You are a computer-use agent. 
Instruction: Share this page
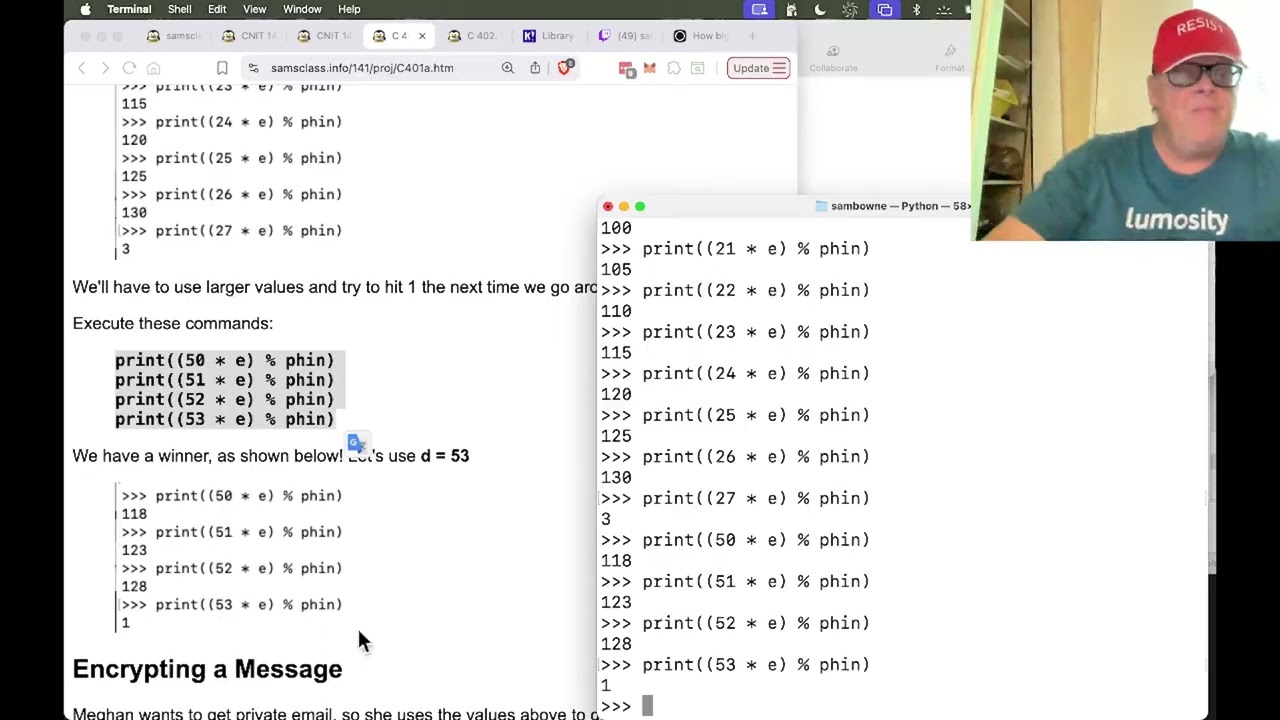(535, 68)
